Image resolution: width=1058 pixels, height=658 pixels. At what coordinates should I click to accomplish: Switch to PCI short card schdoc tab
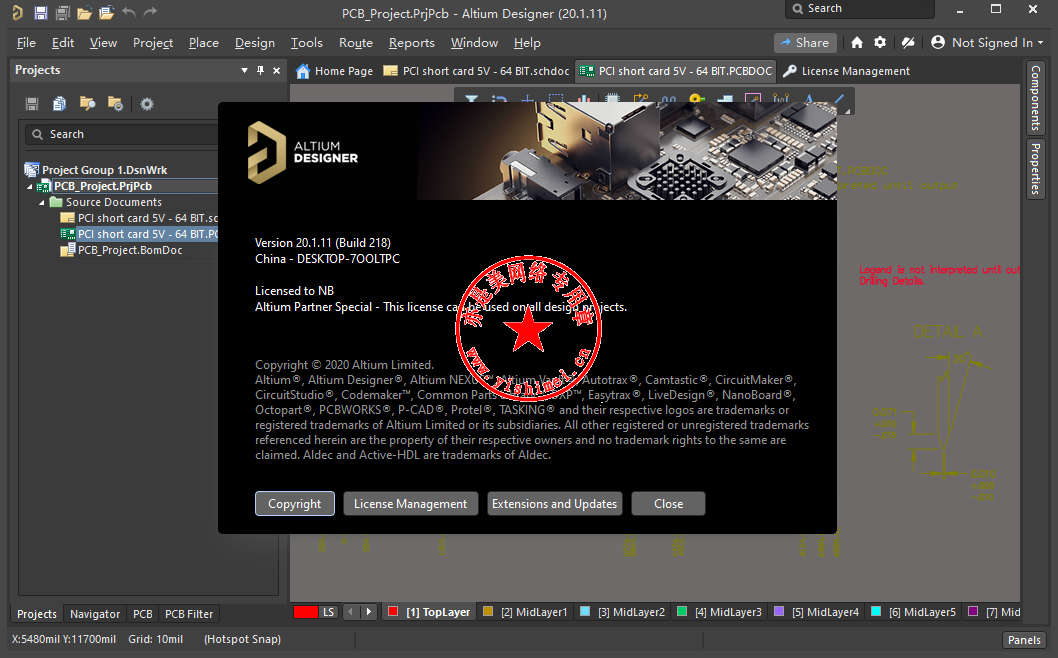pos(476,71)
